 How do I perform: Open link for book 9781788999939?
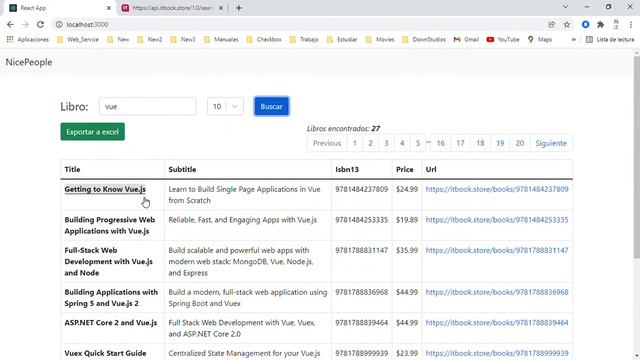[497, 353]
